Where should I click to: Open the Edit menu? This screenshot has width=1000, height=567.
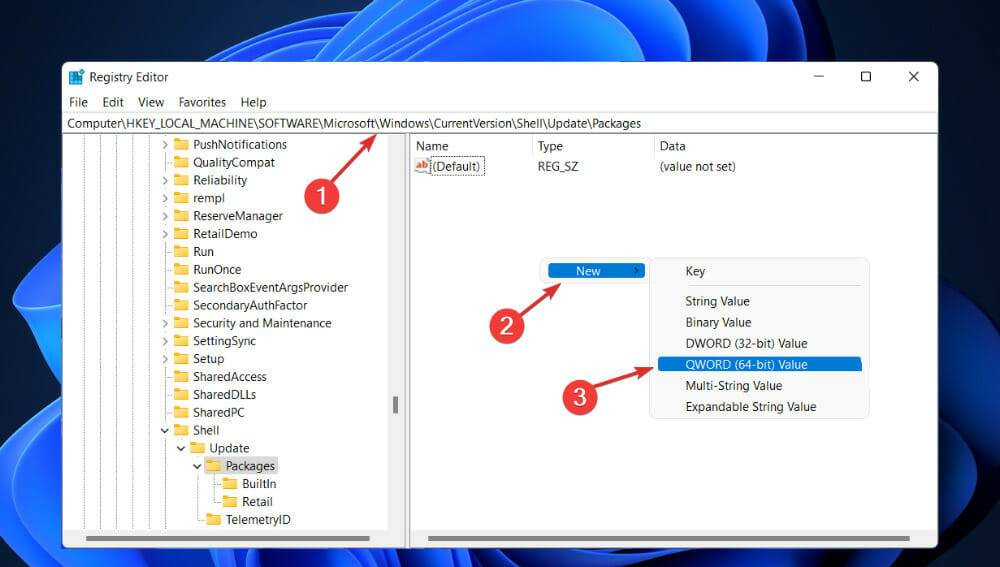coord(113,102)
